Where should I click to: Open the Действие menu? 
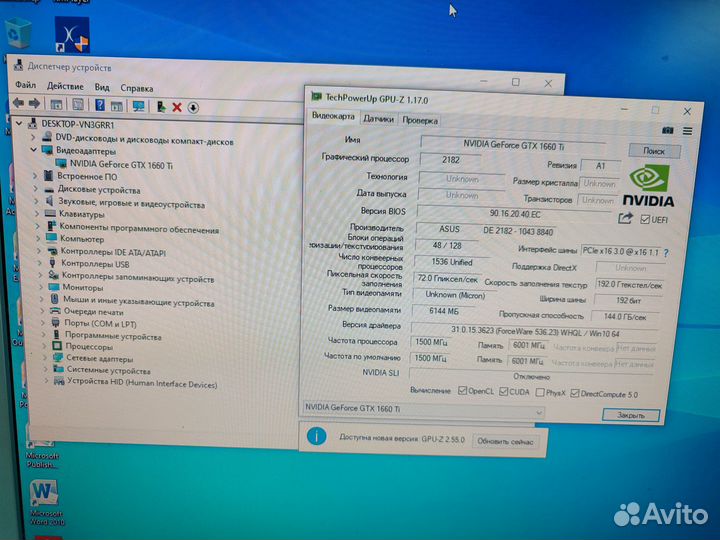tap(65, 86)
